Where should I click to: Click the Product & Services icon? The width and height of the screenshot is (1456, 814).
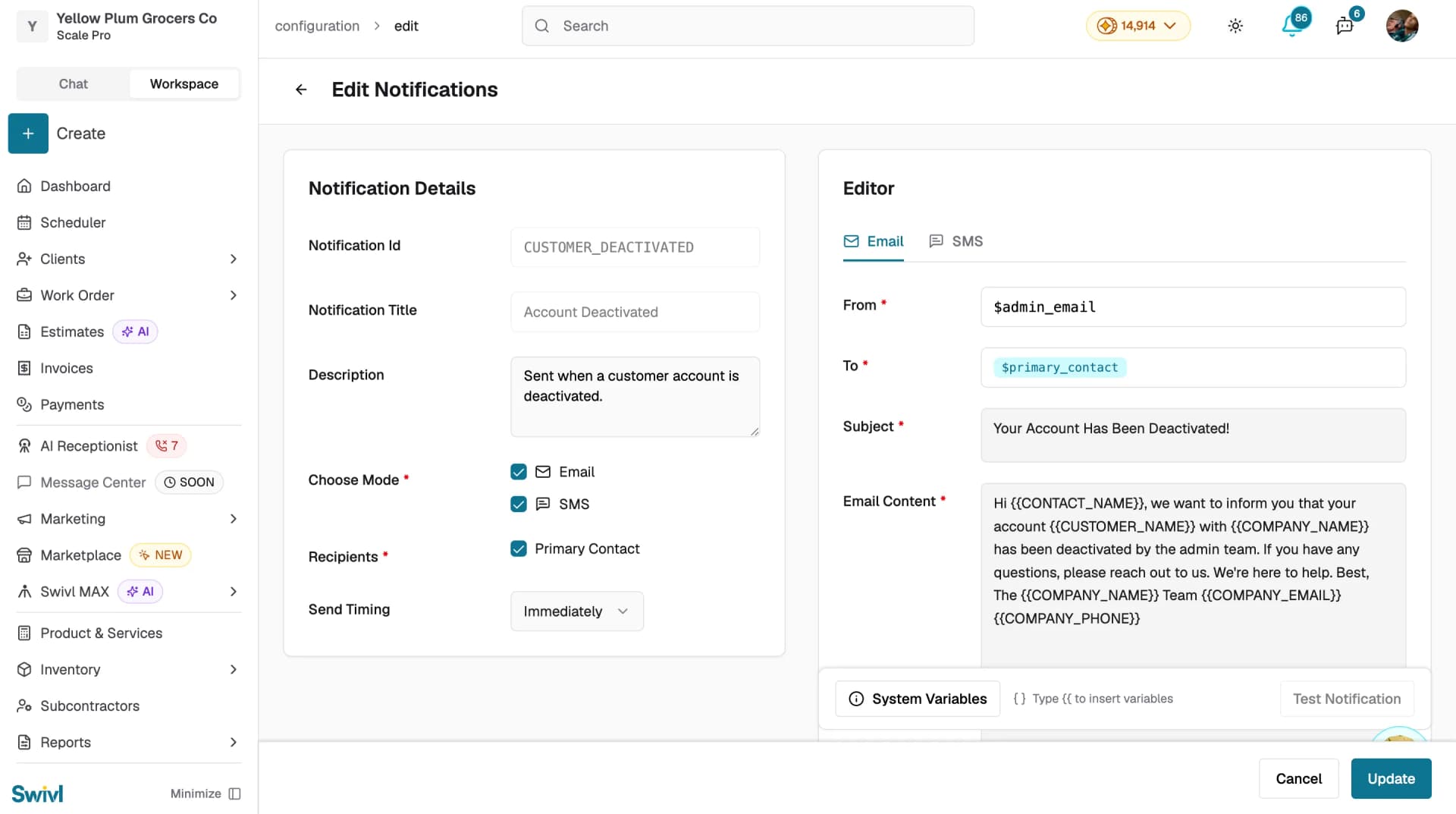[24, 633]
